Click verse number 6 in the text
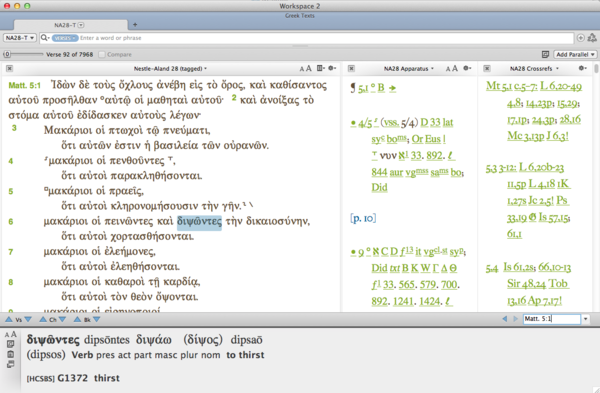The image size is (600, 393). pyautogui.click(x=11, y=222)
